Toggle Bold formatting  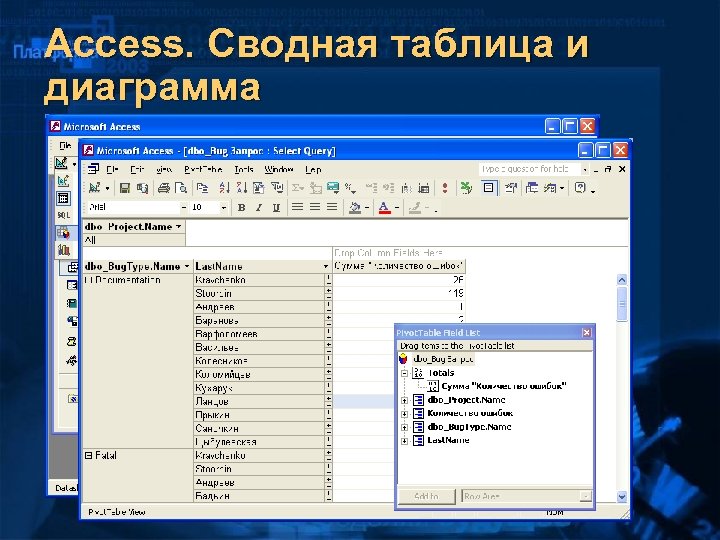point(242,208)
